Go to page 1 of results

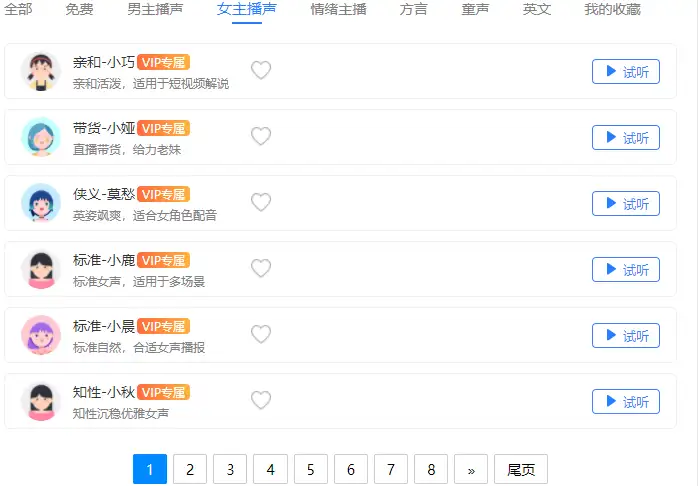pyautogui.click(x=150, y=469)
